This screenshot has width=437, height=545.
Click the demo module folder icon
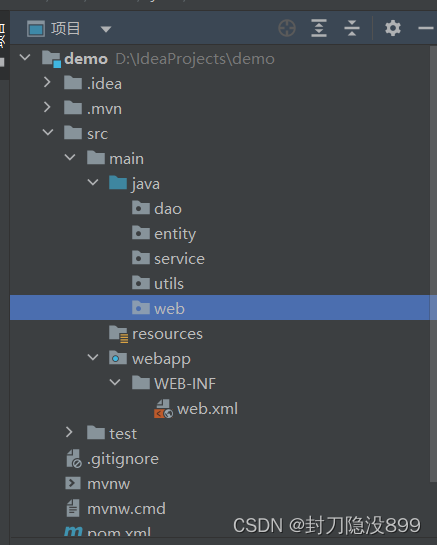point(51,59)
